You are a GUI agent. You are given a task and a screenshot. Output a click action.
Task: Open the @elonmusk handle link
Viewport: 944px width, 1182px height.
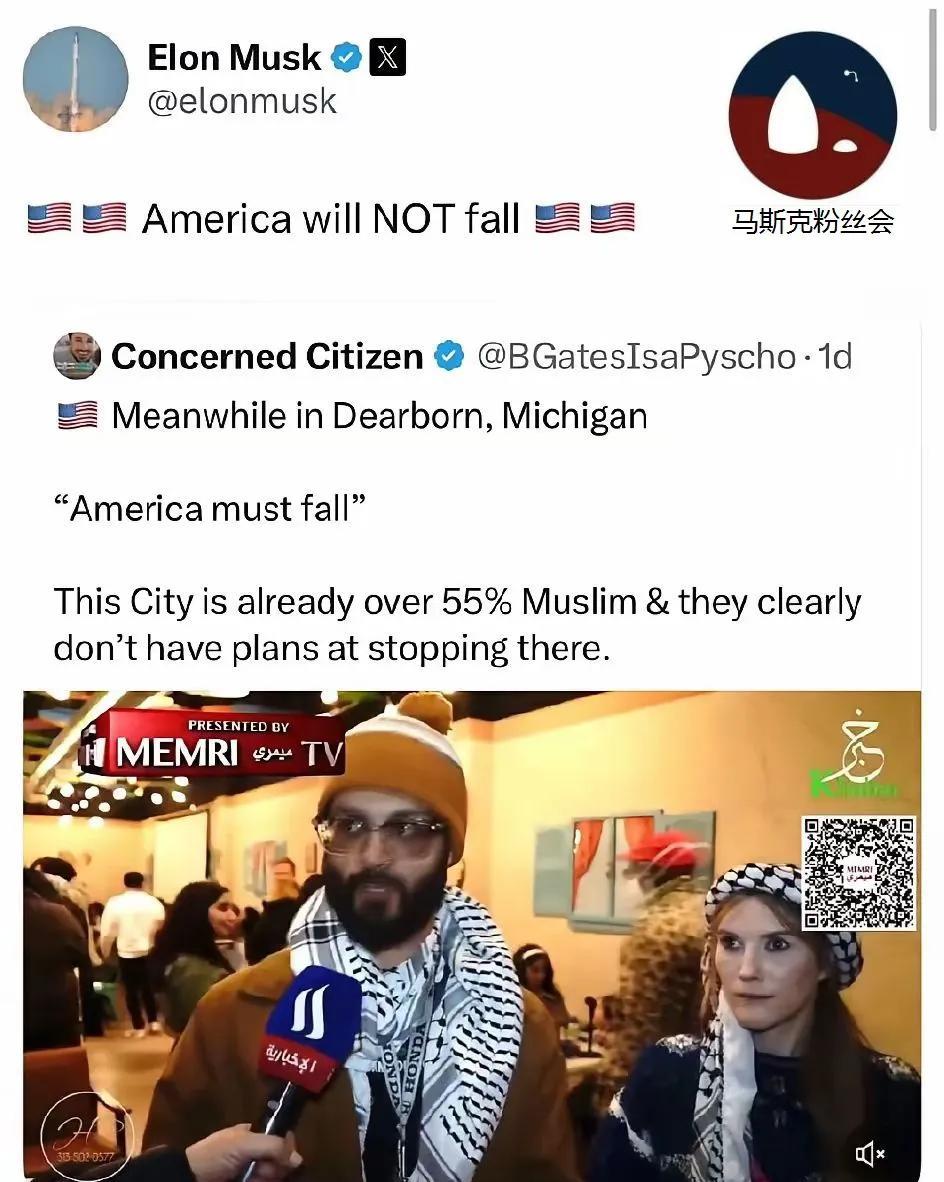click(x=242, y=101)
